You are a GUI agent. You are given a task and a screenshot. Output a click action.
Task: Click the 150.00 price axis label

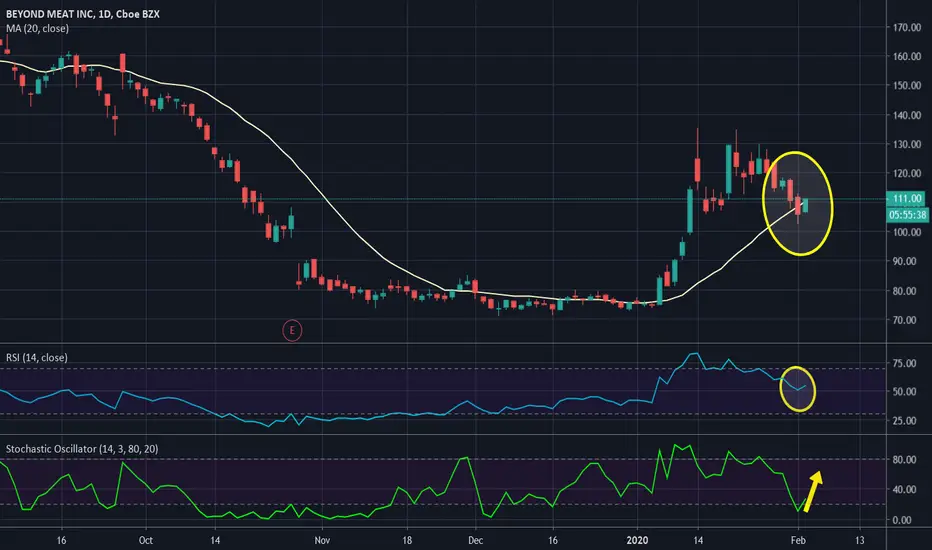907,86
